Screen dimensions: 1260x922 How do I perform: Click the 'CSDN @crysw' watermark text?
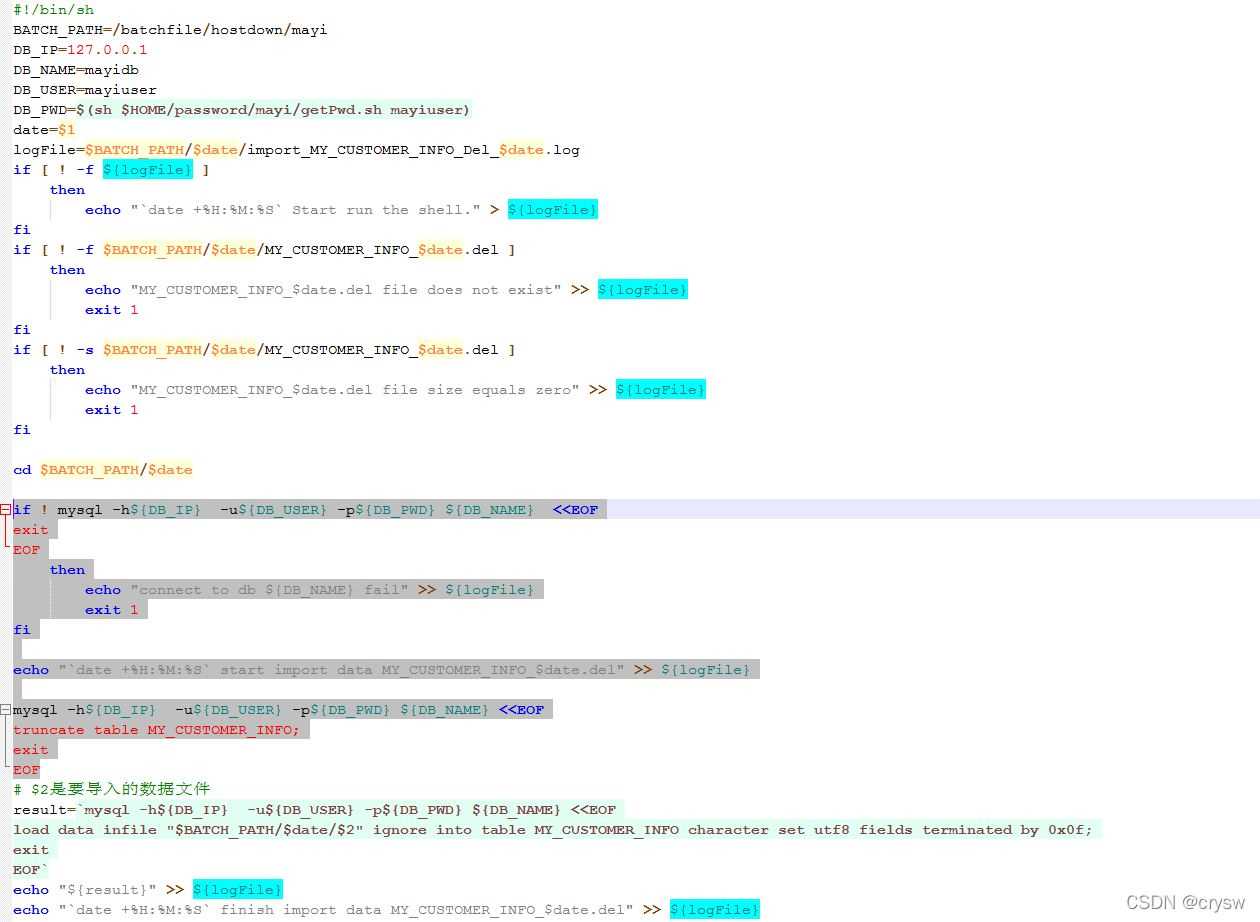pyautogui.click(x=1185, y=902)
